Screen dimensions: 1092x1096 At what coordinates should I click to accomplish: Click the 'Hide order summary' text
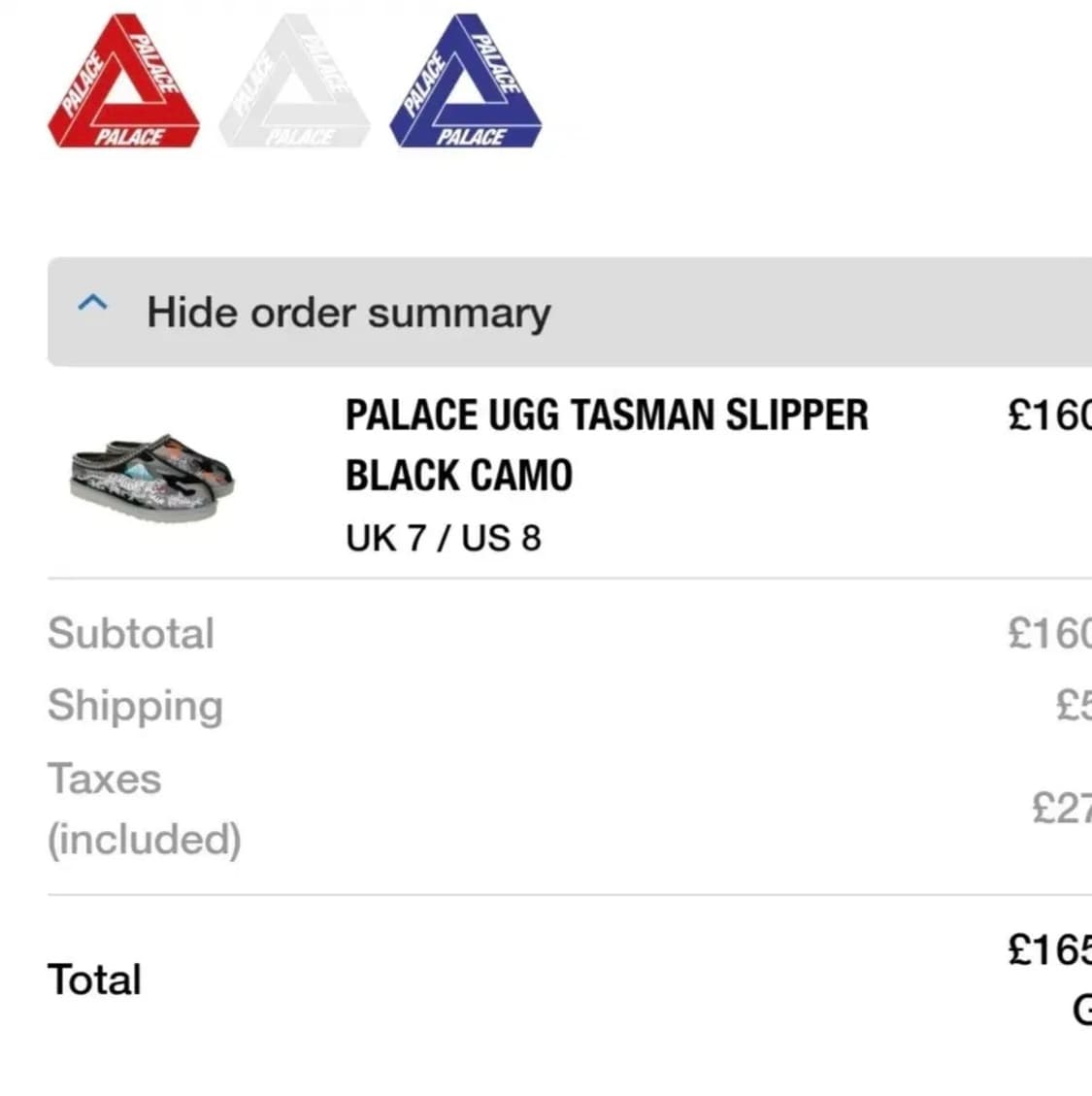(x=348, y=313)
